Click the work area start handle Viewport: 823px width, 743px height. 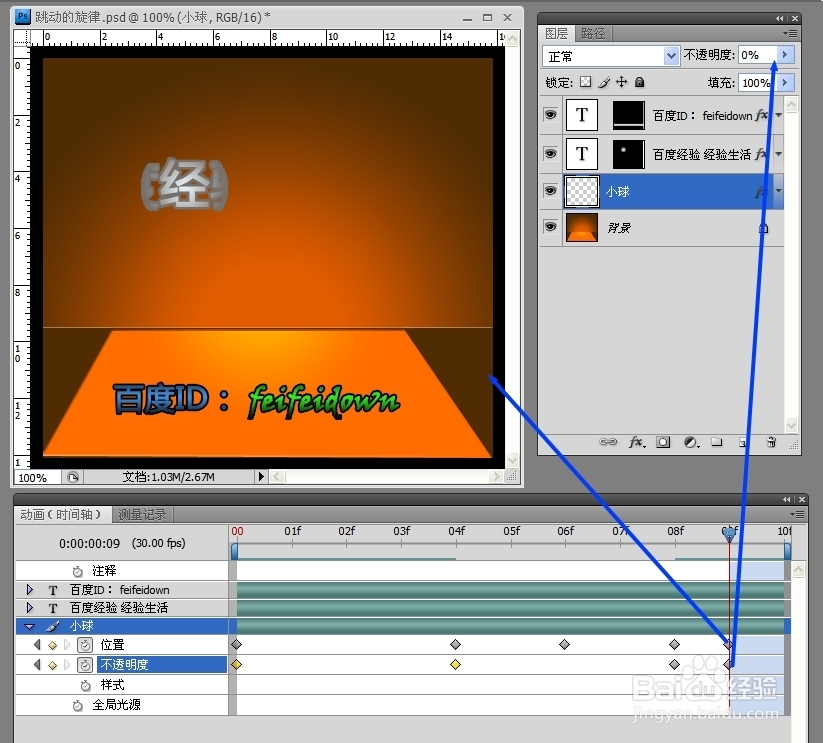pos(234,551)
